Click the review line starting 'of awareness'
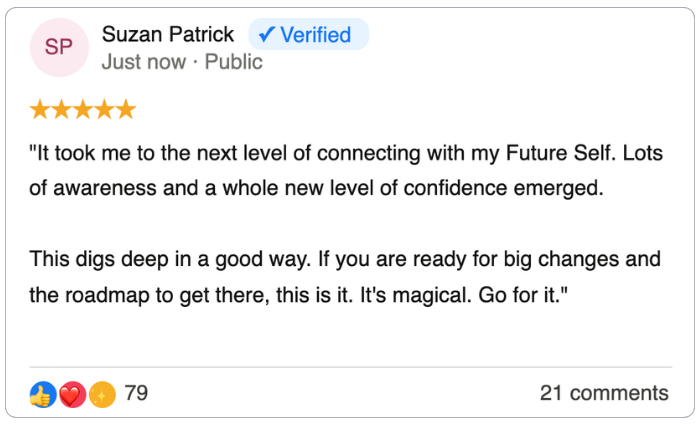The height and width of the screenshot is (425, 700). 318,188
